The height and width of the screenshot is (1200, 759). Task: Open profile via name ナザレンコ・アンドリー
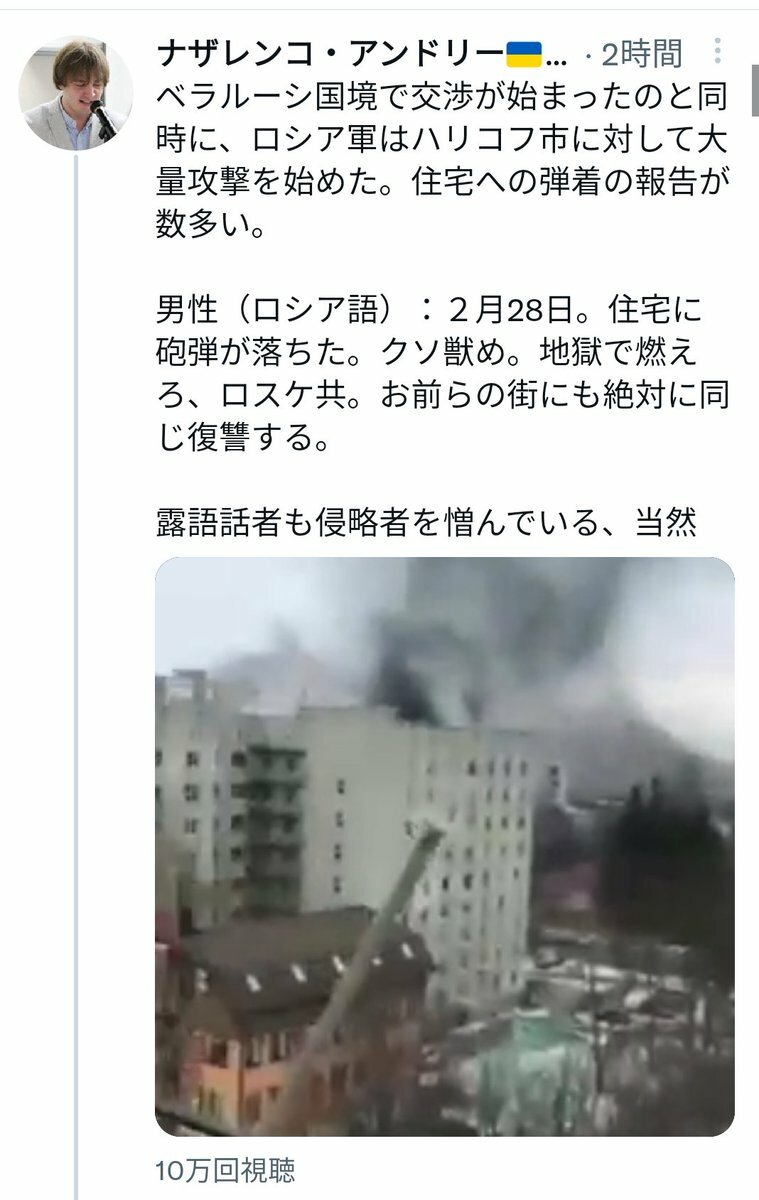[330, 53]
